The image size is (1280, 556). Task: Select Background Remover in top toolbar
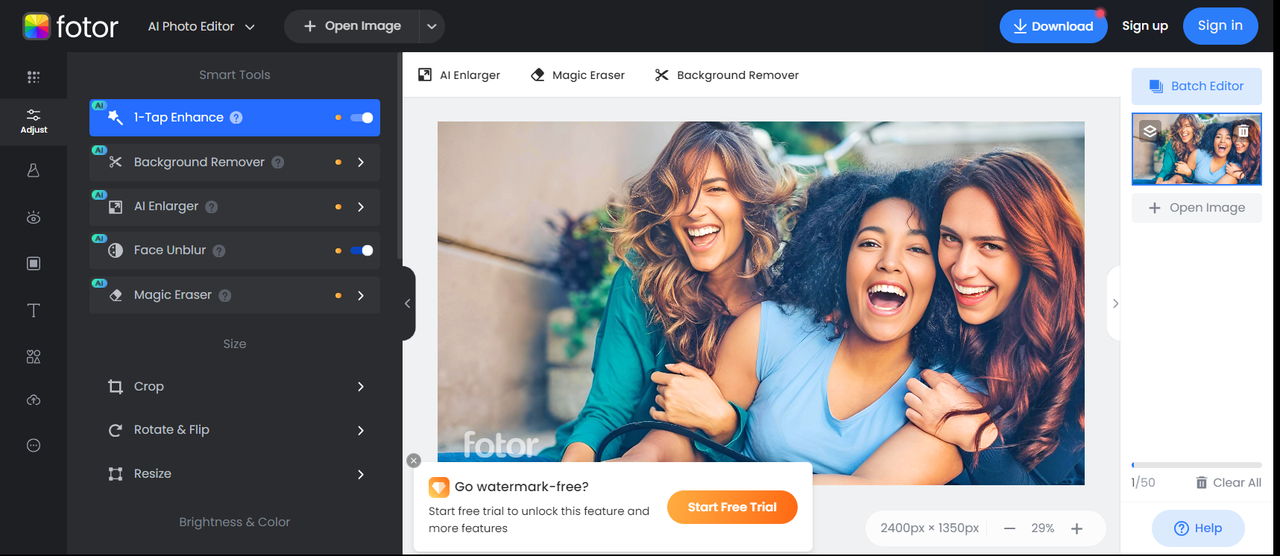tap(727, 75)
